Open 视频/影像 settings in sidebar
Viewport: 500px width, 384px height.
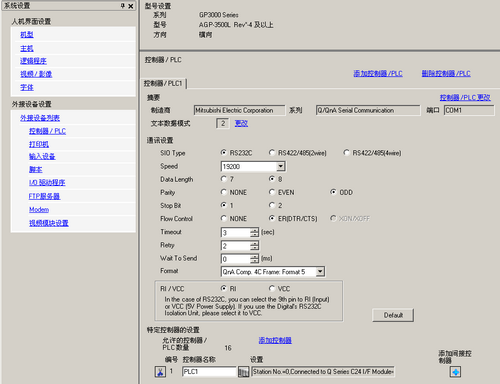click(x=36, y=74)
